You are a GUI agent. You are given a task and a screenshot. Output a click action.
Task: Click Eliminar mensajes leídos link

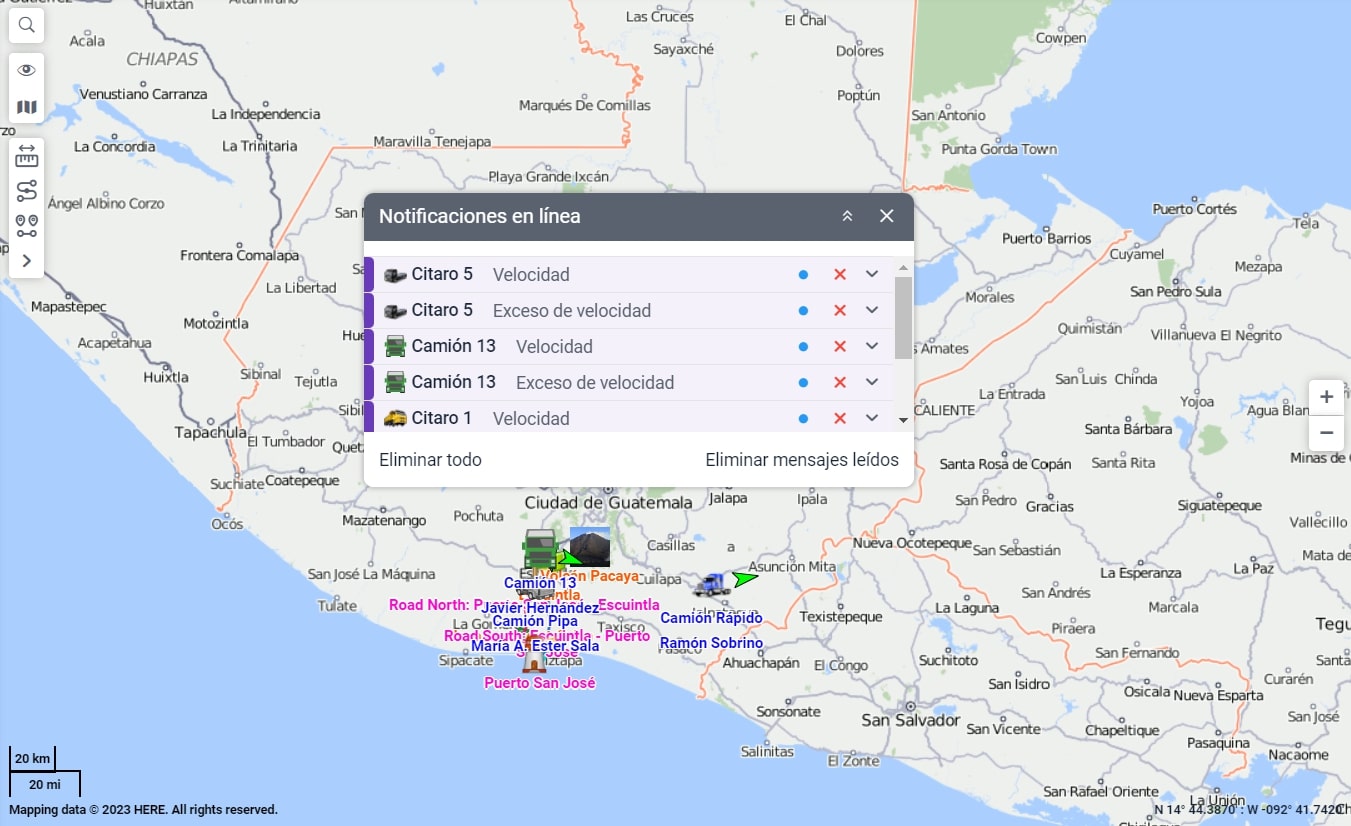[x=802, y=459]
